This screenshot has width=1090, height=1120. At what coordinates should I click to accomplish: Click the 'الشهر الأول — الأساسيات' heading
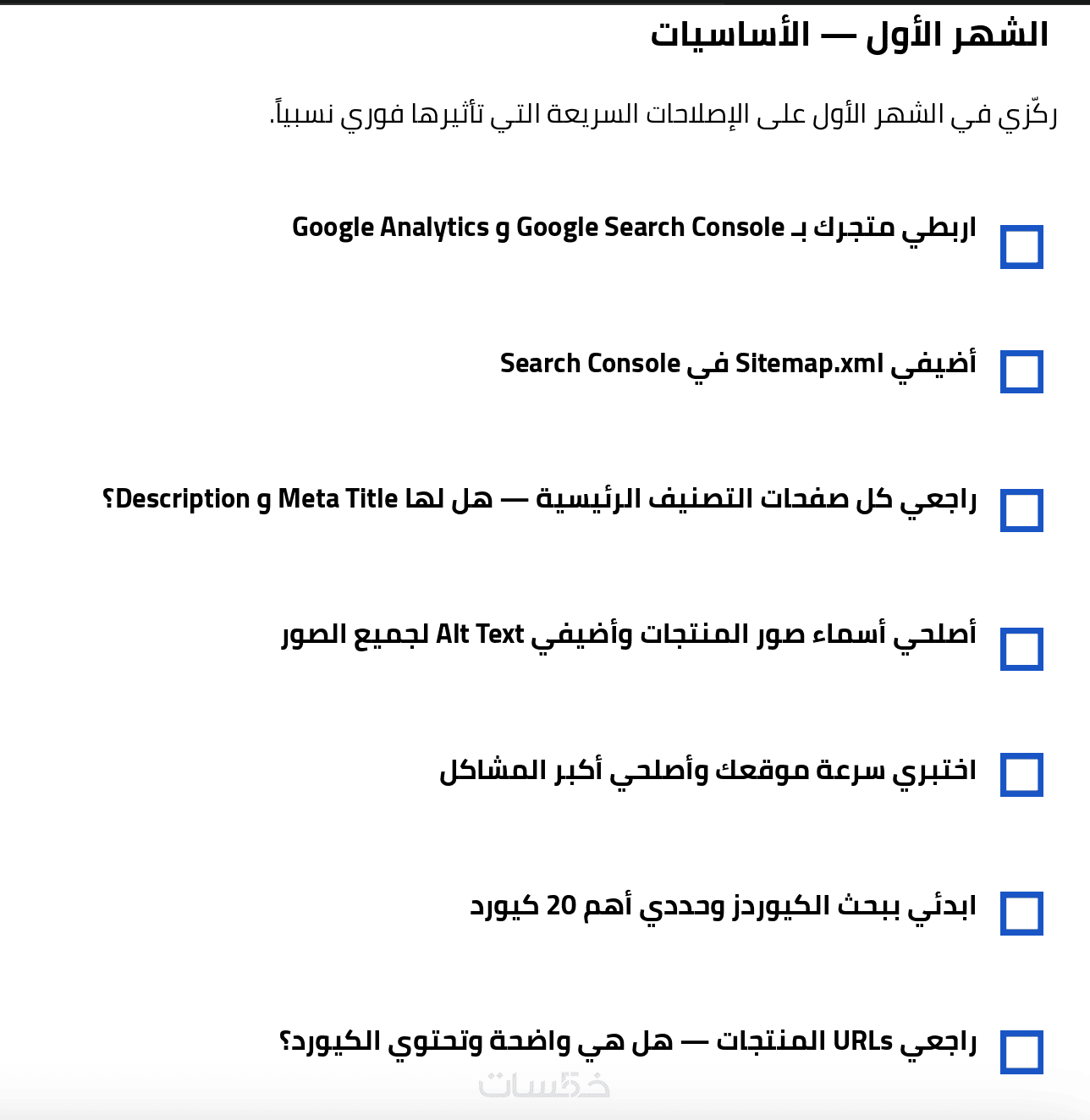click(849, 35)
